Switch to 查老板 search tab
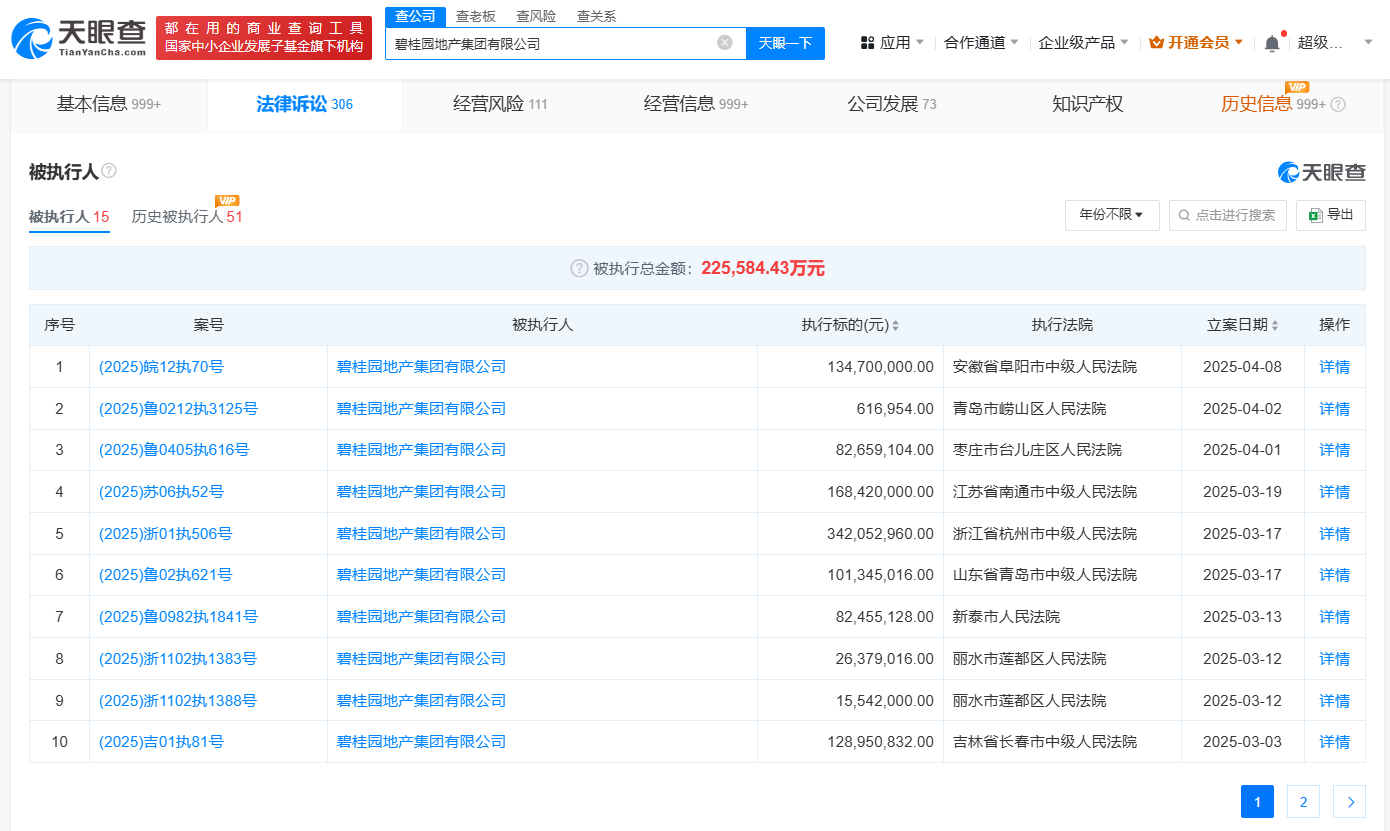1390x831 pixels. [476, 16]
